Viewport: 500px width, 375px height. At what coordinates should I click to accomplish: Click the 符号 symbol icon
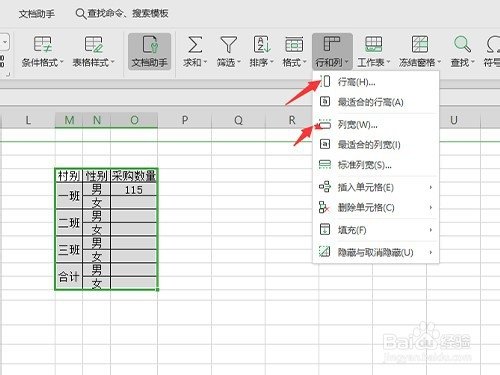click(x=493, y=45)
